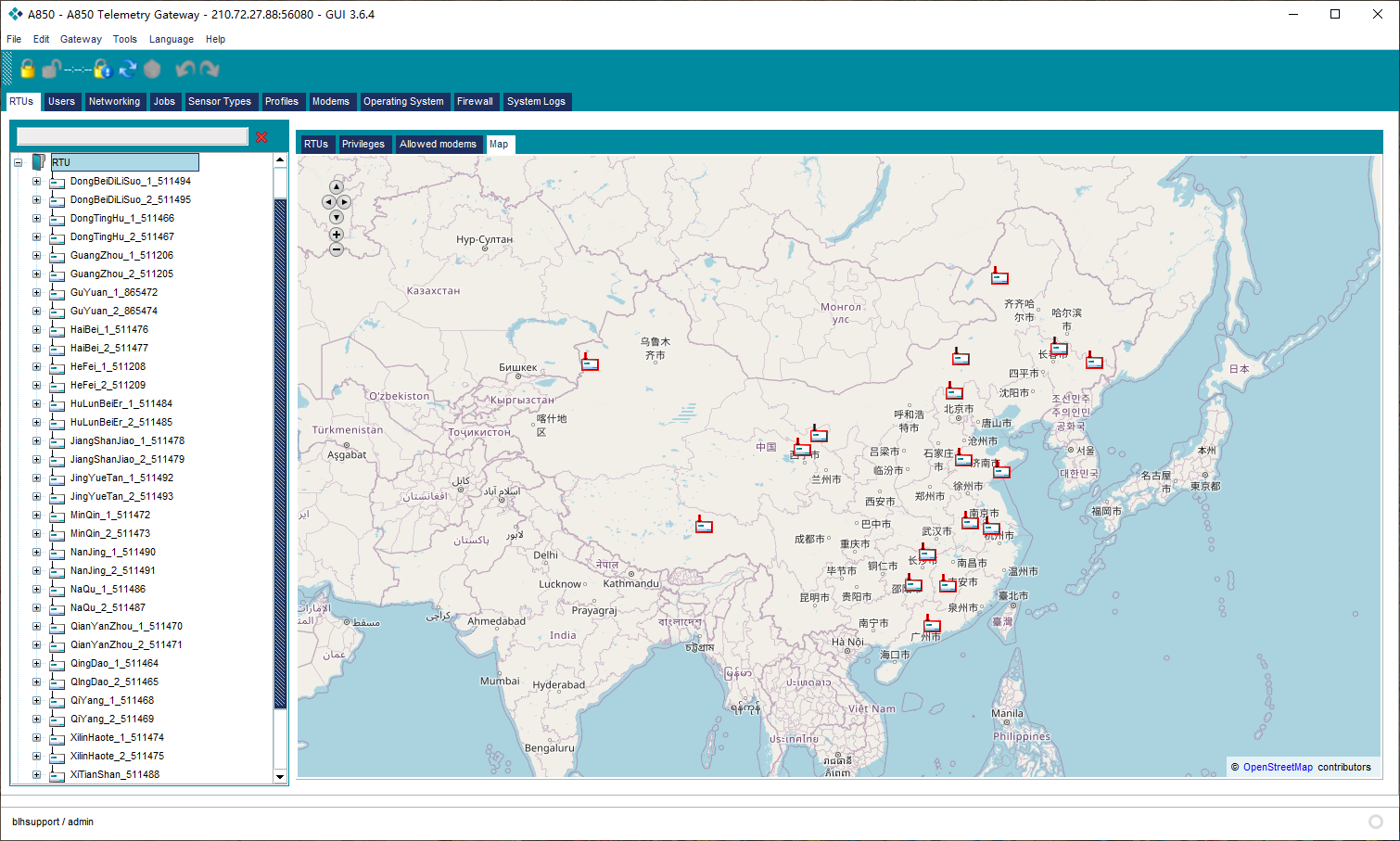The image size is (1400, 841).
Task: Clear the search filter with red X
Action: click(x=261, y=137)
